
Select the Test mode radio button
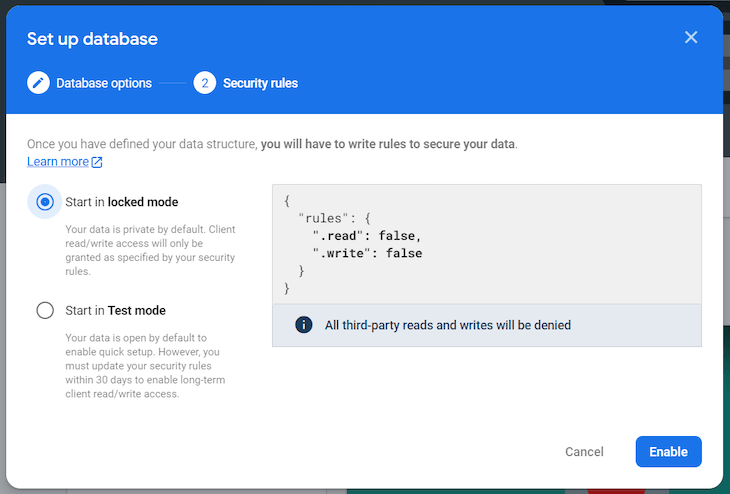coord(45,310)
